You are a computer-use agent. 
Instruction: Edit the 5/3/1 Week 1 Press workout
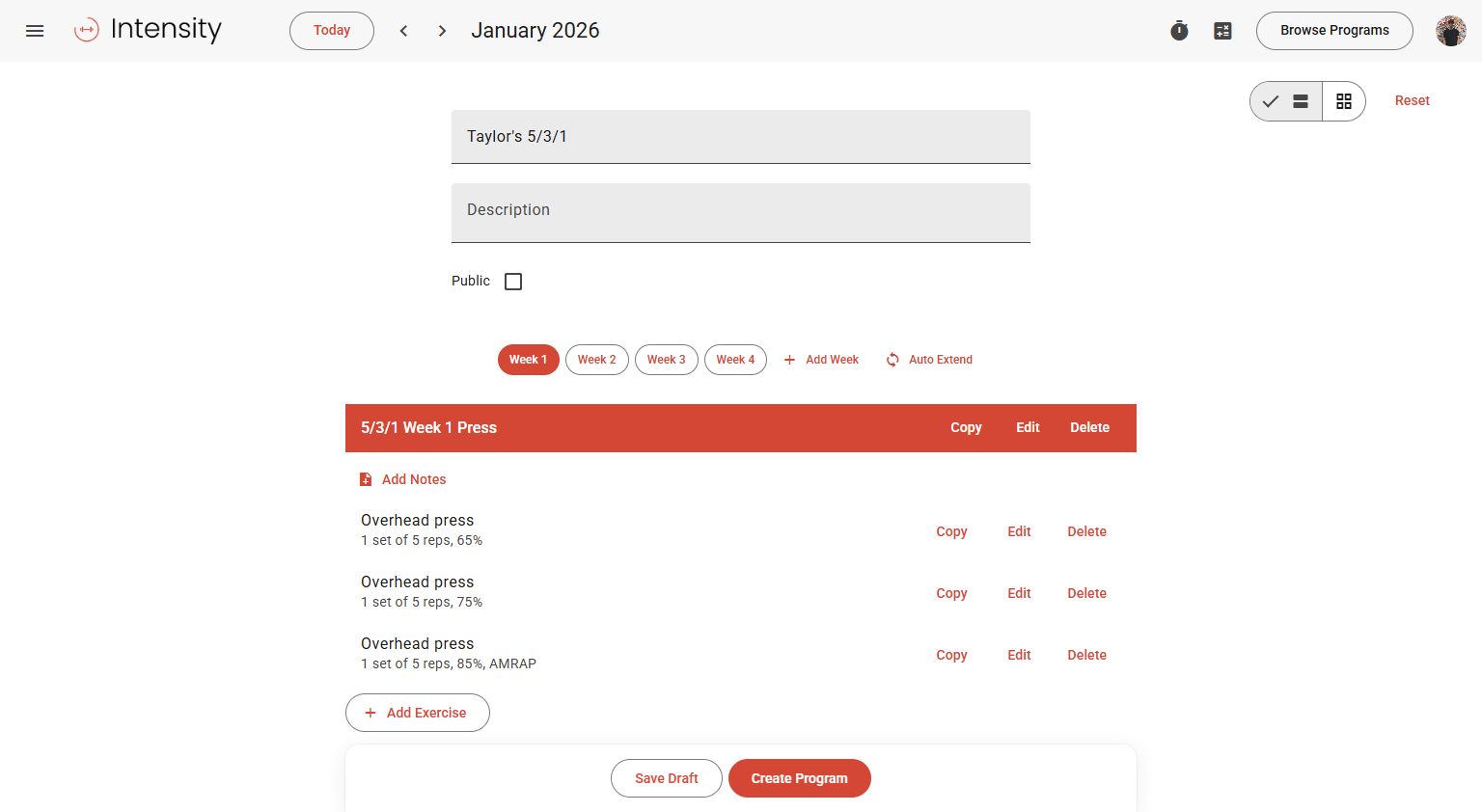1028,427
